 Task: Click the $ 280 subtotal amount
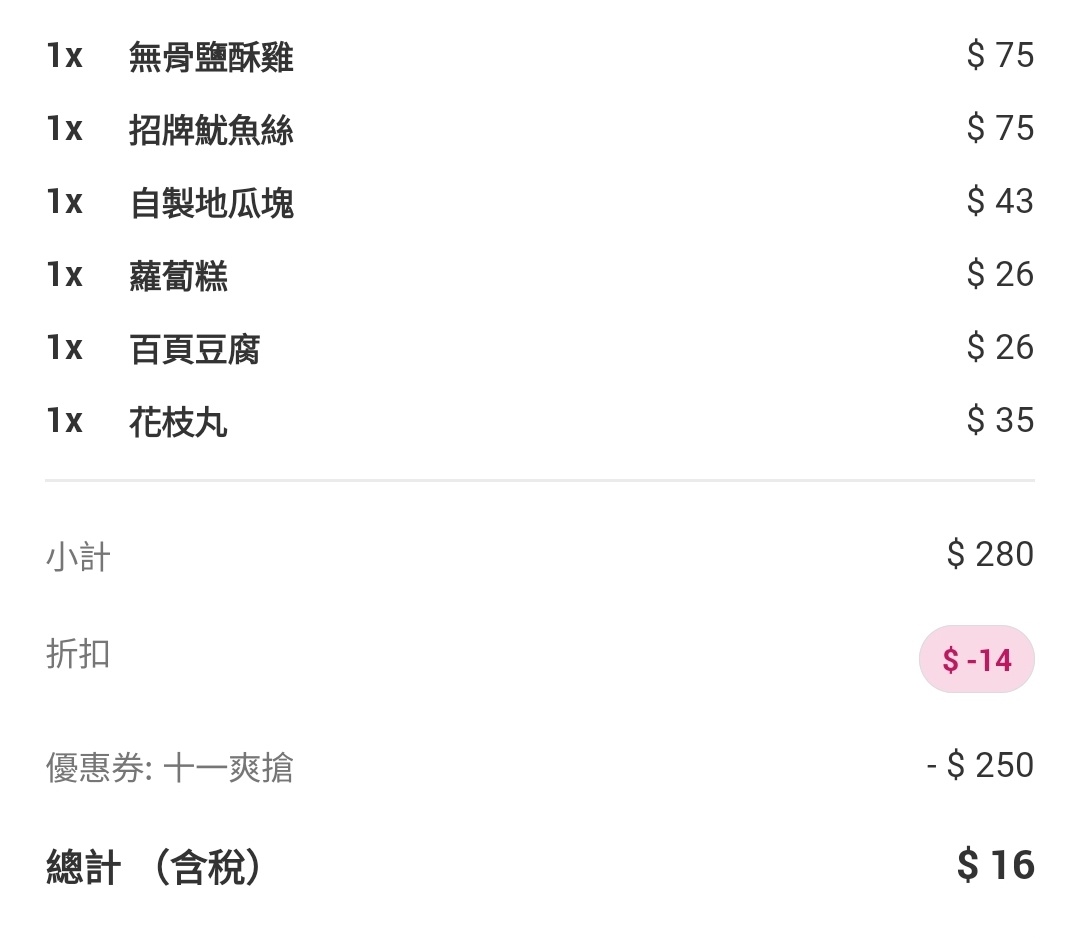pos(990,554)
